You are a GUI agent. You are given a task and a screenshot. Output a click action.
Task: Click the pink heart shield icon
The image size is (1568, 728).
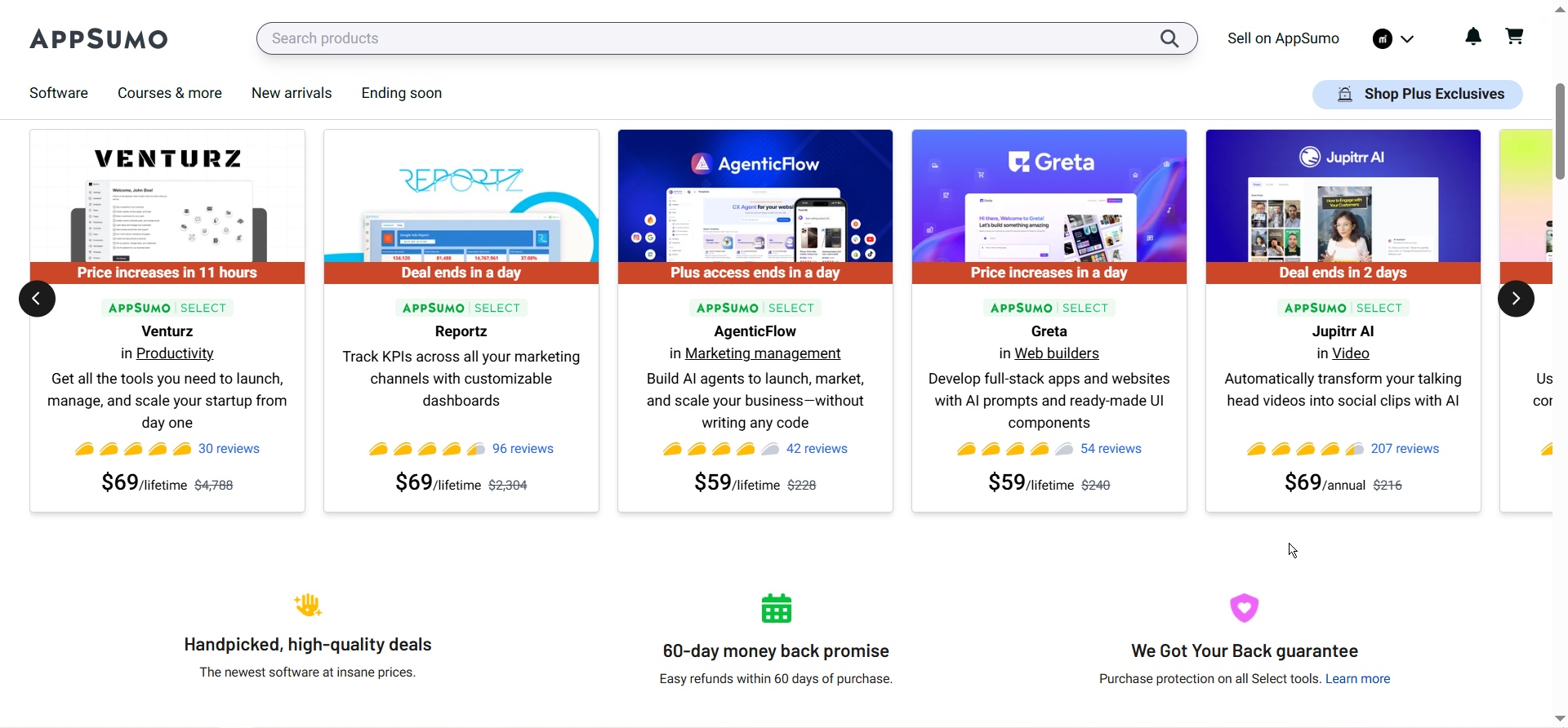(1244, 608)
